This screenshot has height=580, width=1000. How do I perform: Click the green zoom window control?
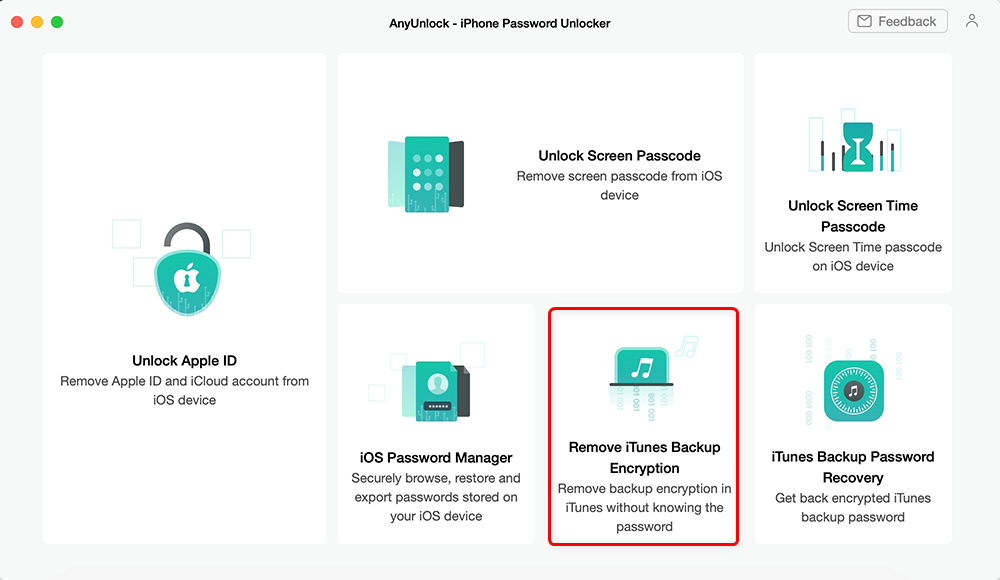[x=57, y=19]
